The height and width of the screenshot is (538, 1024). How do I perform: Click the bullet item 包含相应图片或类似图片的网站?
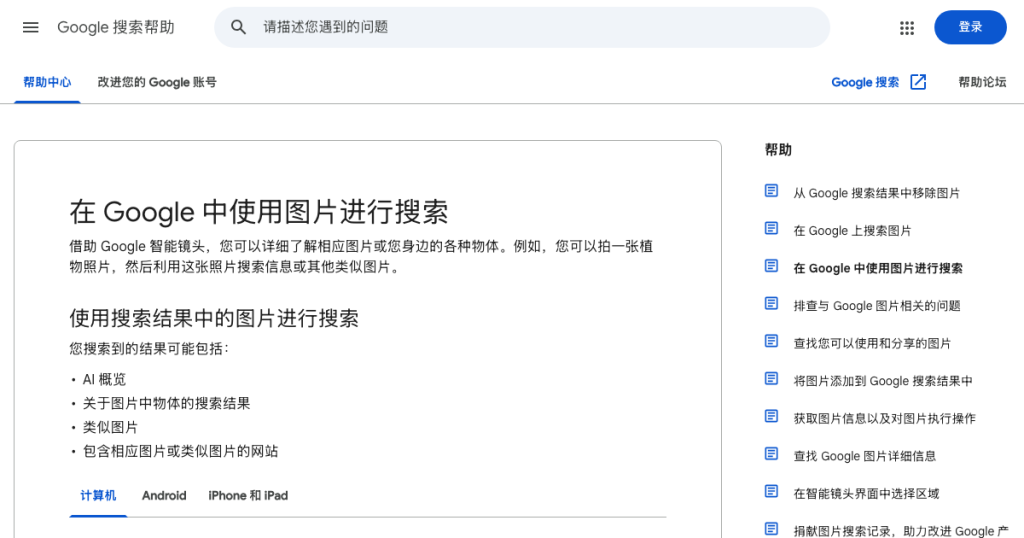180,451
